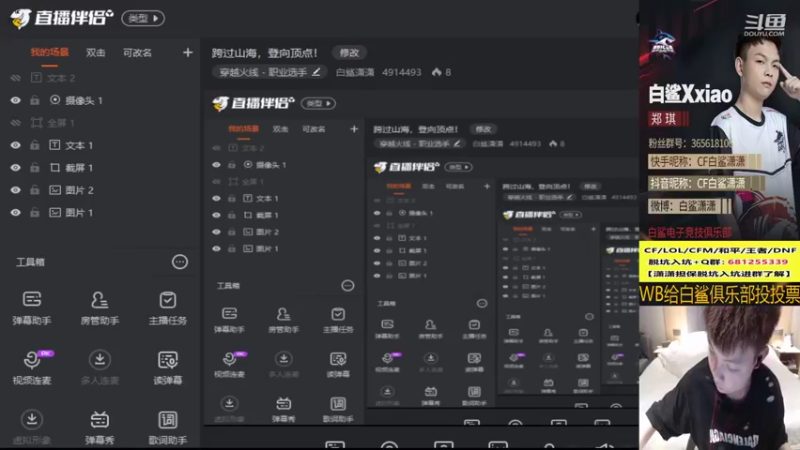The height and width of the screenshot is (450, 800).
Task: Toggle the lock on 文本 1
Action: tap(35, 145)
